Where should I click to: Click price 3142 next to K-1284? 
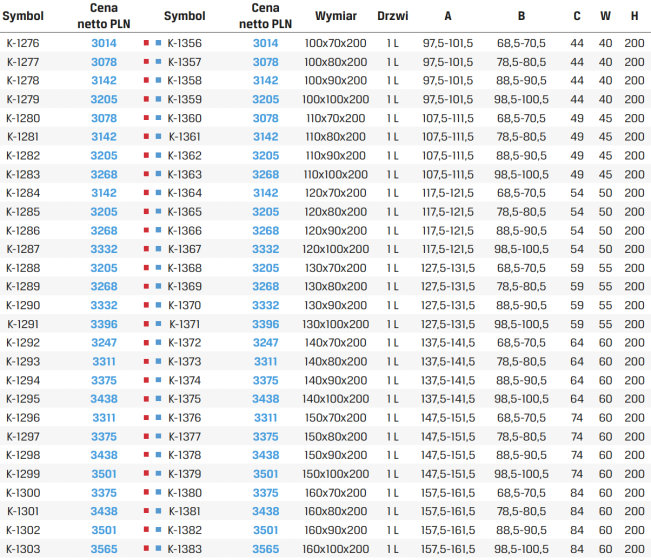(x=104, y=193)
